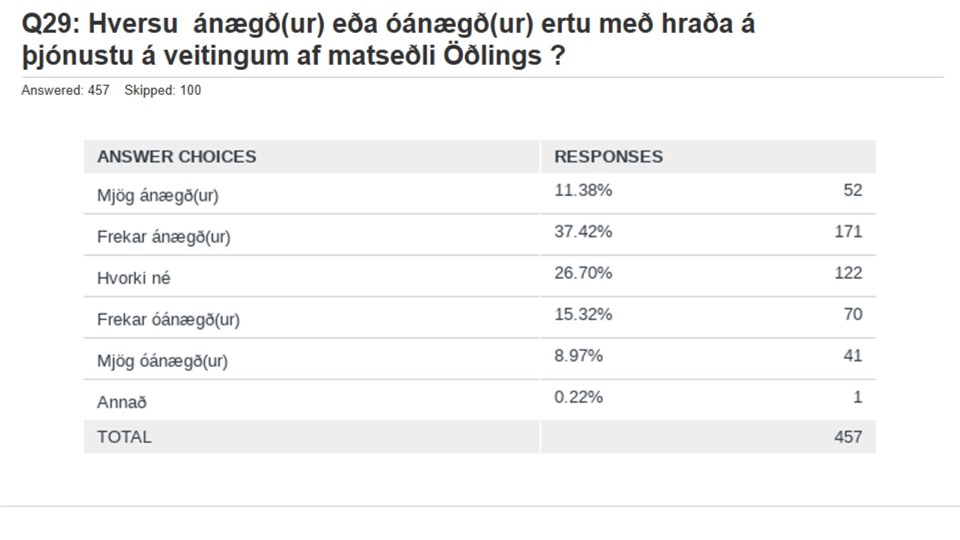The height and width of the screenshot is (540, 960).
Task: Select the 15.32% percentage value
Action: pyautogui.click(x=583, y=314)
